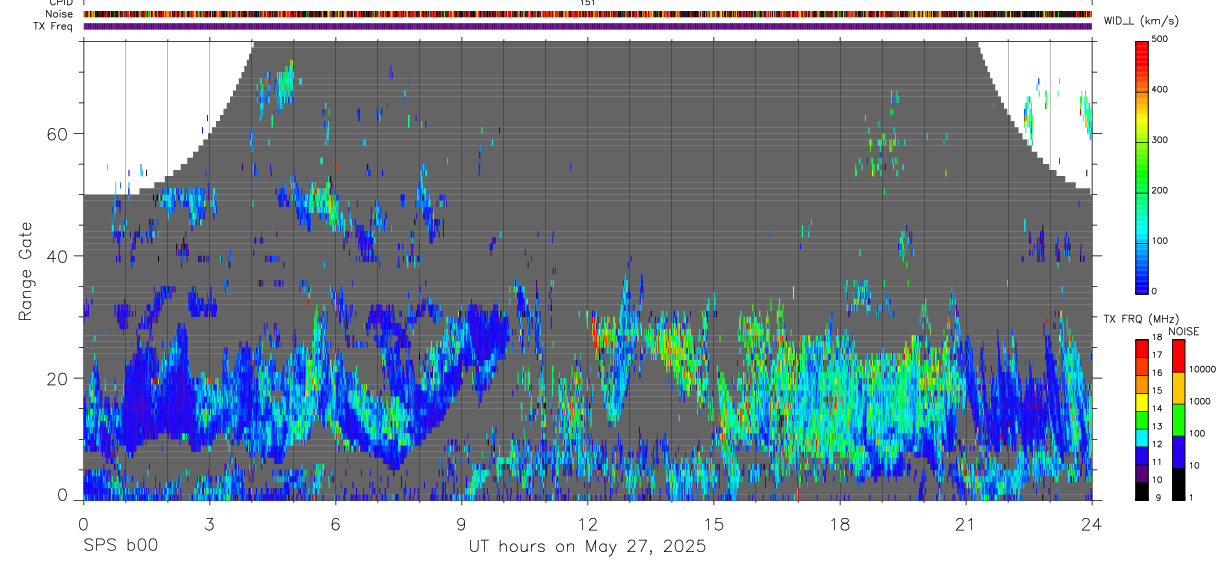
Task: Click the '12' hour tick label on time axis
Action: [x=587, y=523]
